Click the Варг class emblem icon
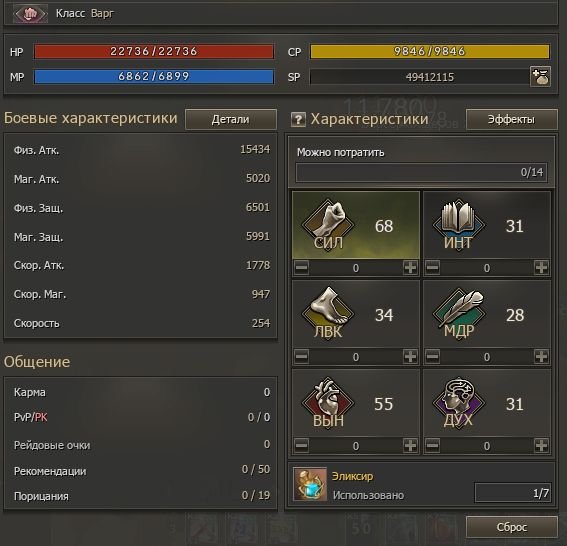This screenshot has height=546, width=567. tap(30, 14)
